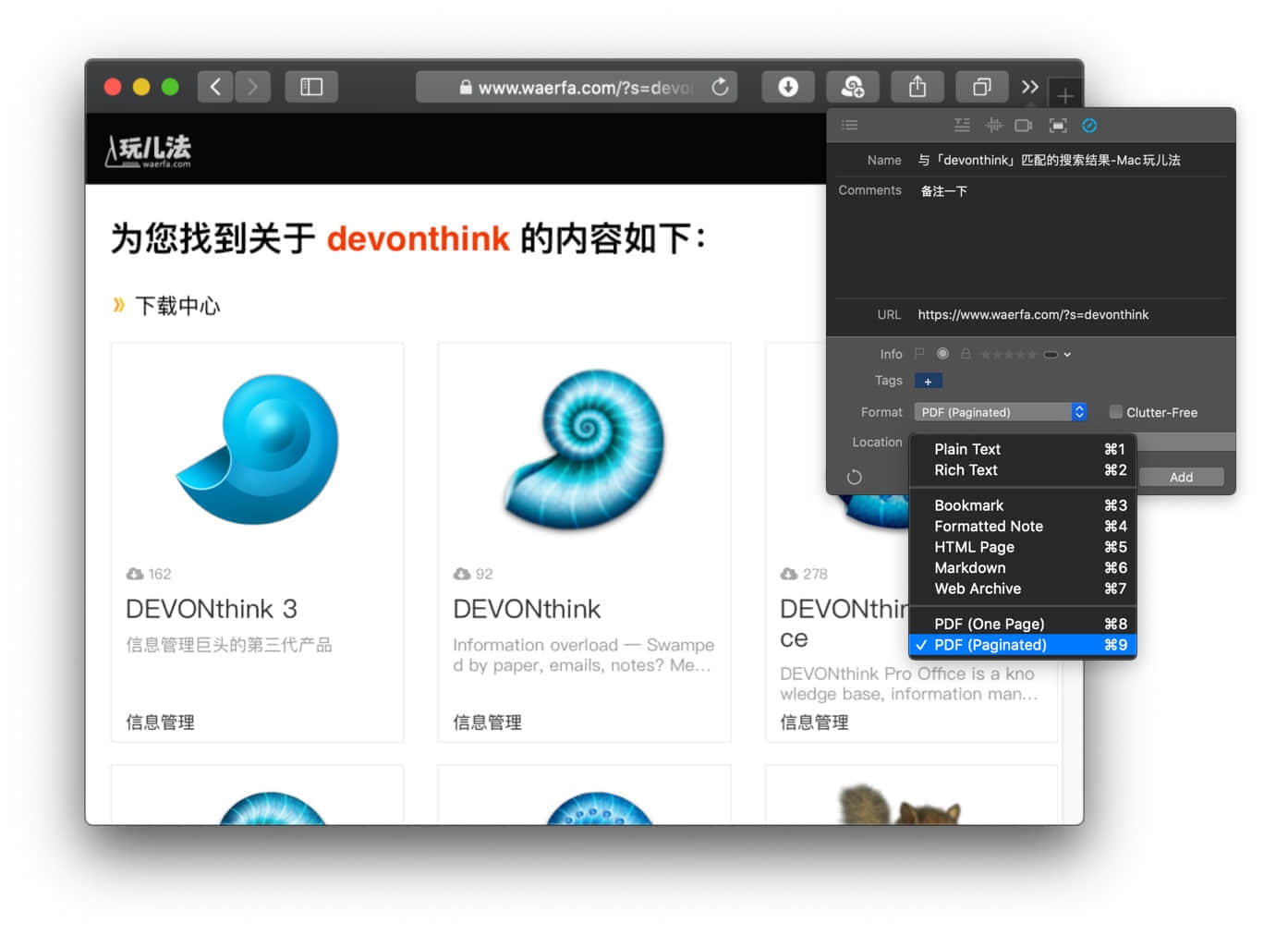Toggle the Safari sidebar
The width and height of the screenshot is (1288, 935).
(311, 87)
